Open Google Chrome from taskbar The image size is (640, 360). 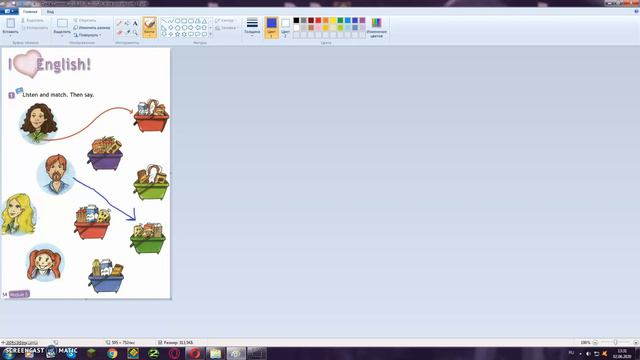click(112, 353)
